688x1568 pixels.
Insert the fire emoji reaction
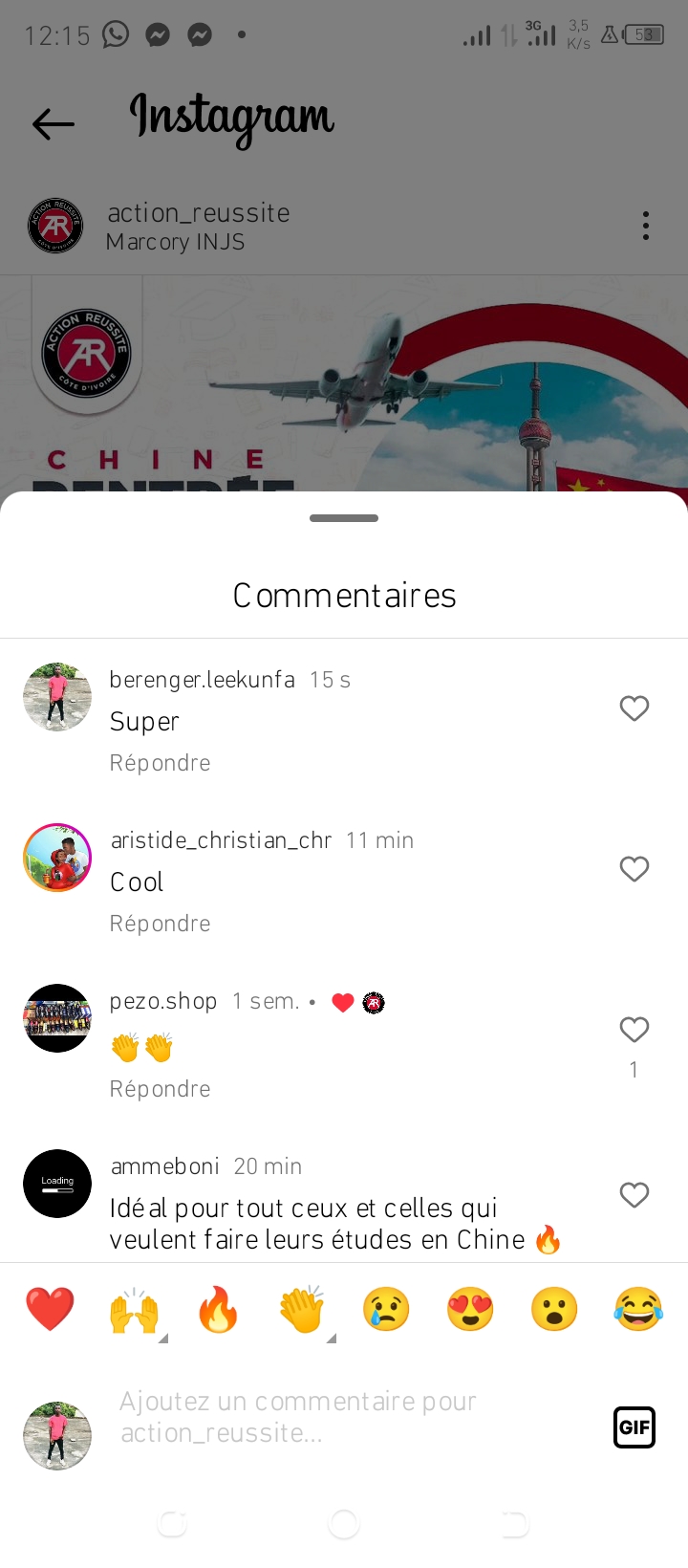[218, 1309]
